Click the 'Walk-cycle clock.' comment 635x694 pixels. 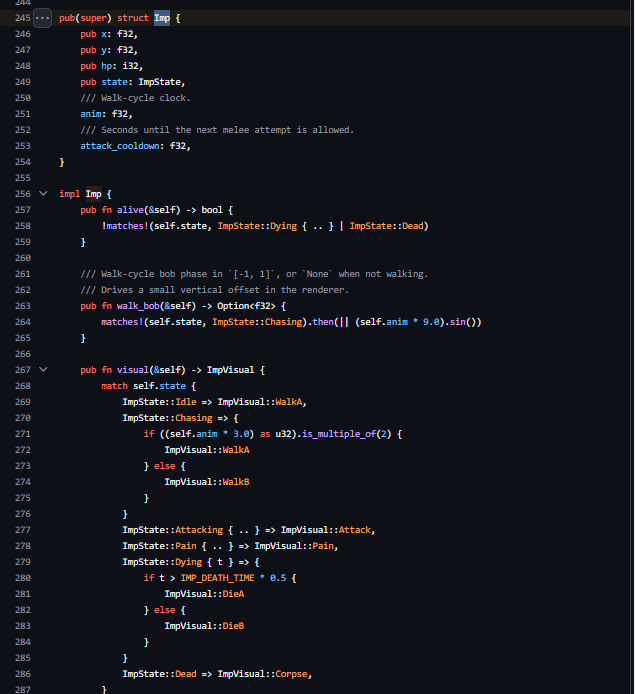(x=135, y=98)
